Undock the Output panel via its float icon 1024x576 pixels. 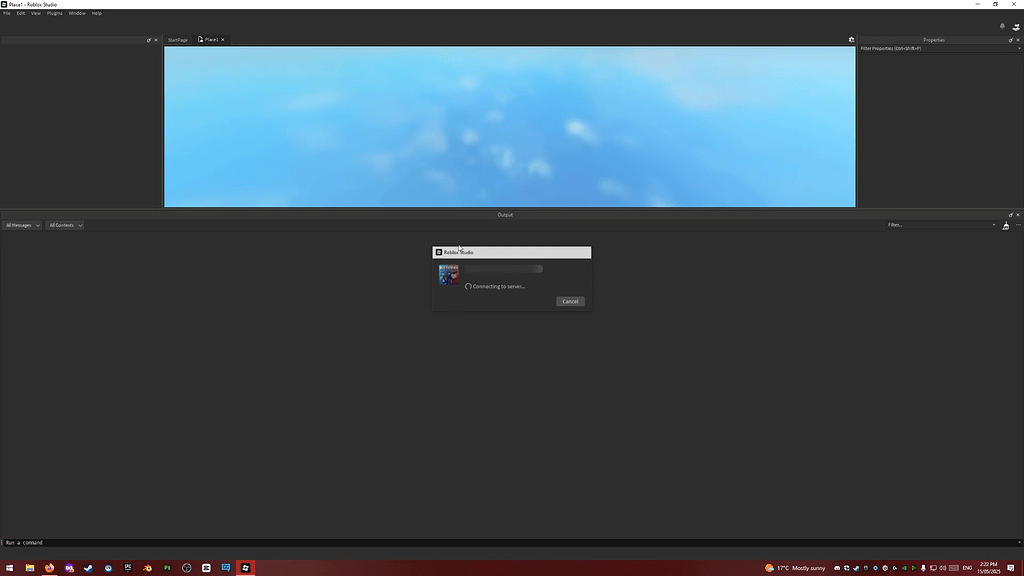[x=1011, y=214]
